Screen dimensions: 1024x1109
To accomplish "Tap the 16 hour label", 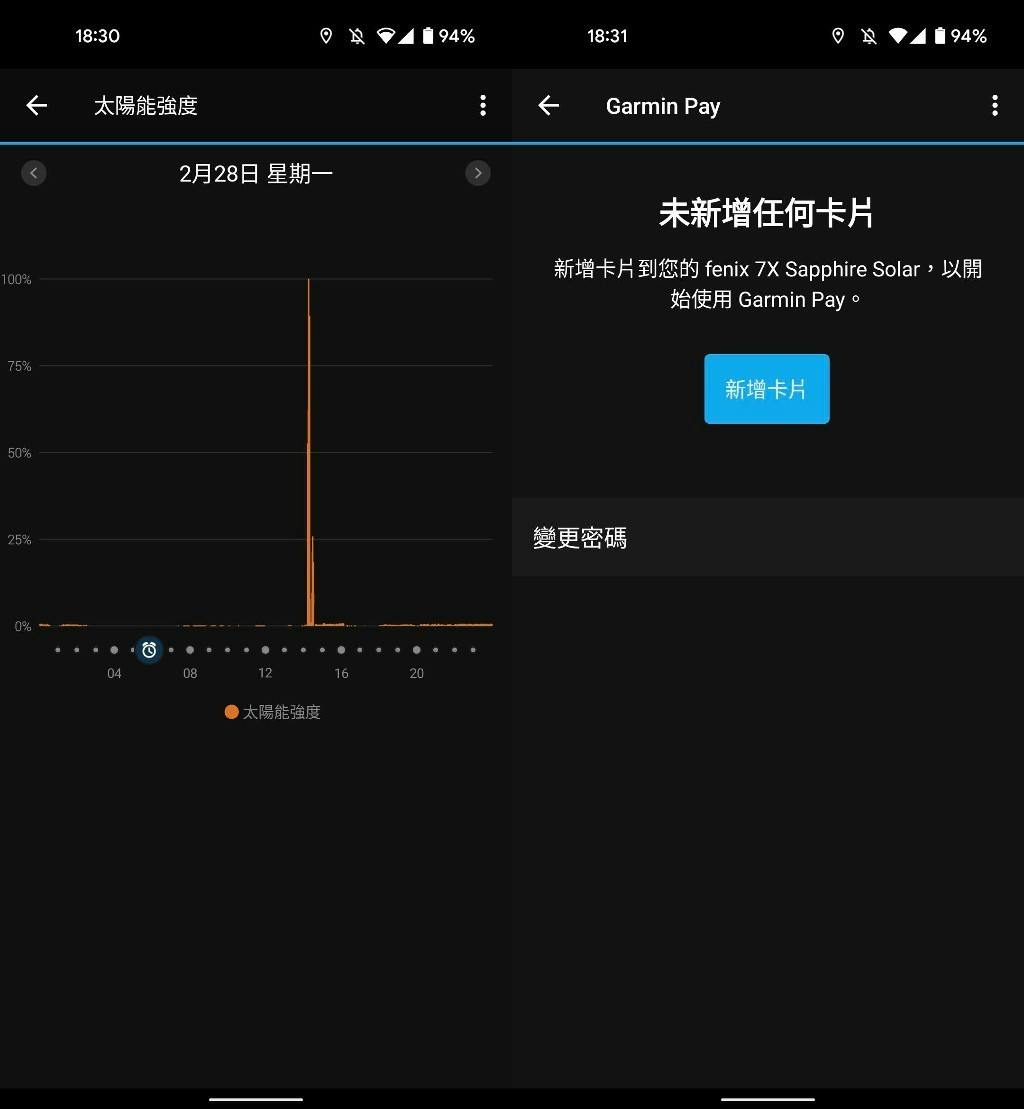I will (x=342, y=673).
